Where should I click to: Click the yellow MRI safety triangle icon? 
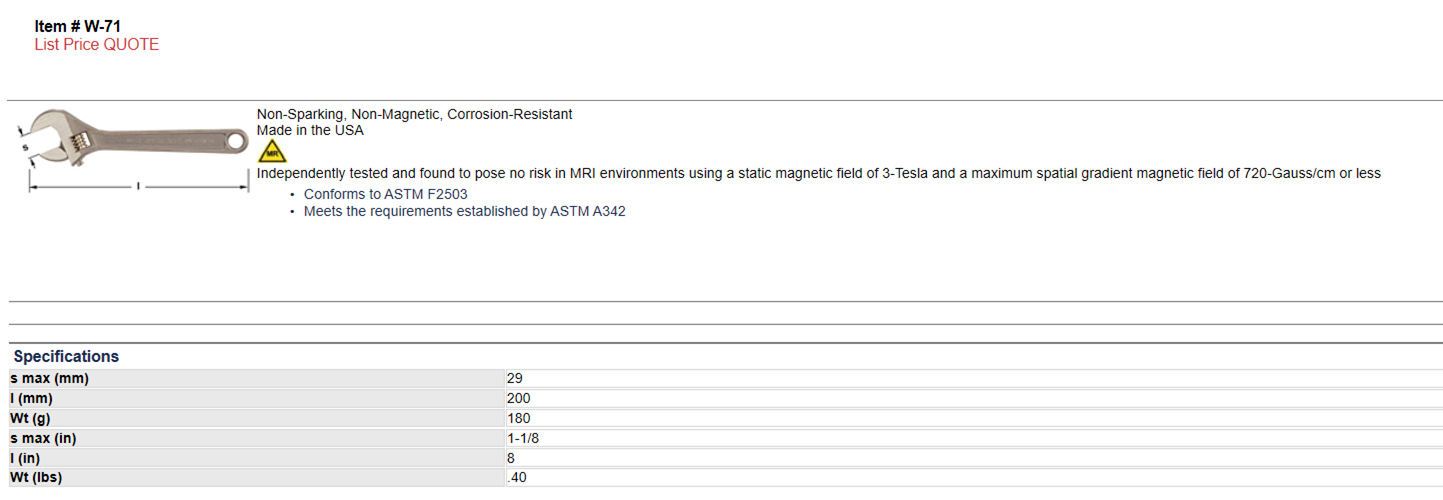272,151
